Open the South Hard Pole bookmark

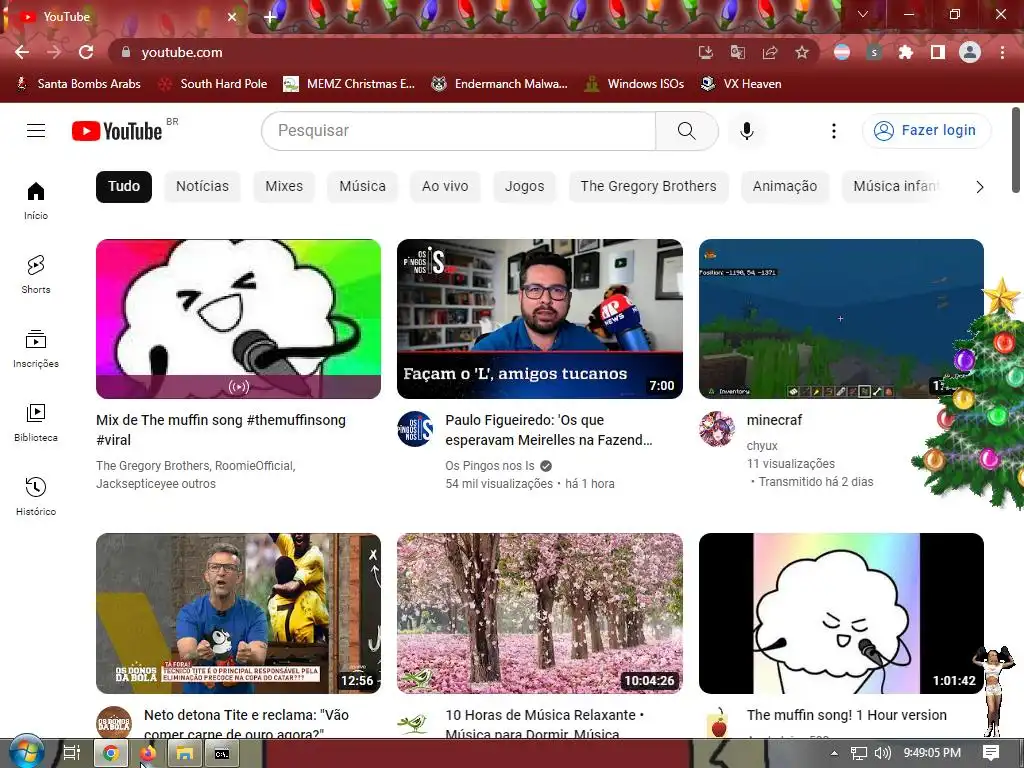coord(214,84)
